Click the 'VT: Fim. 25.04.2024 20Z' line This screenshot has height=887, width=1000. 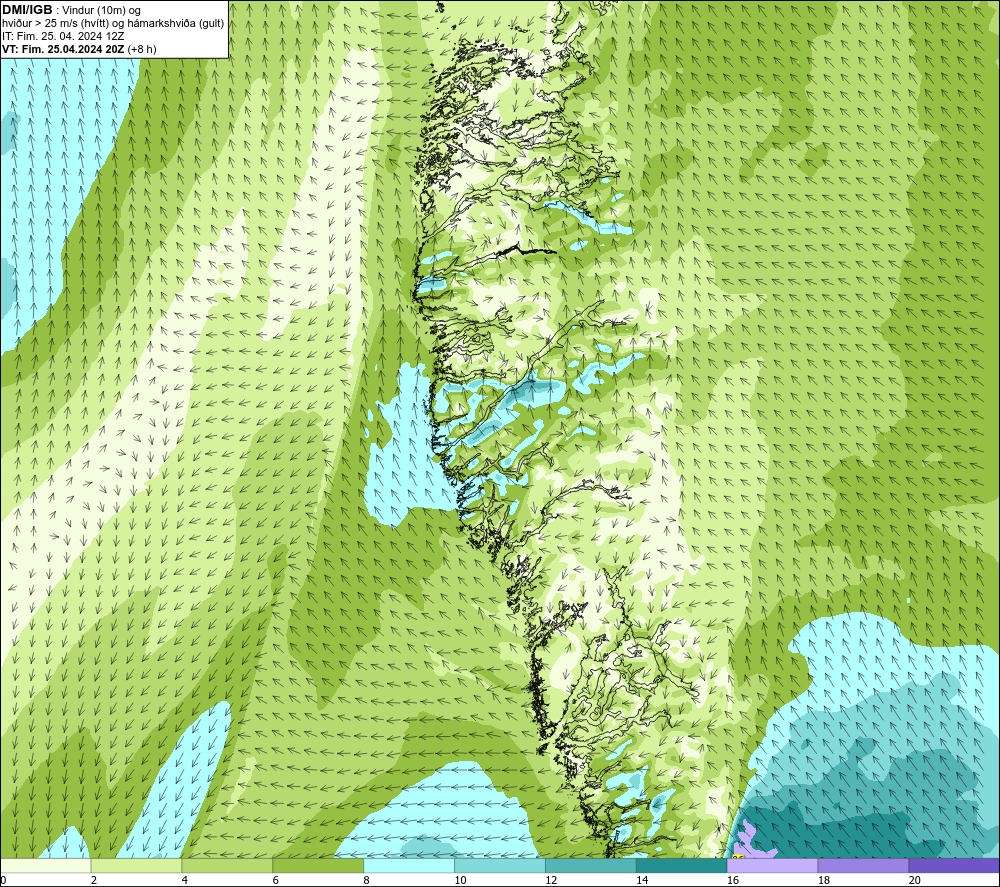[63, 49]
